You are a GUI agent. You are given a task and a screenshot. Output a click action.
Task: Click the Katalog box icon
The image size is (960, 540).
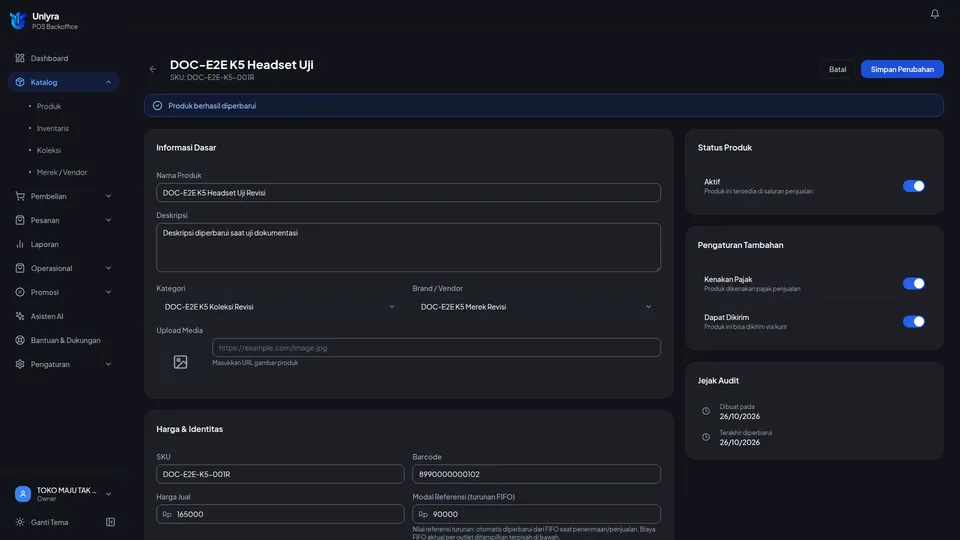coord(20,82)
